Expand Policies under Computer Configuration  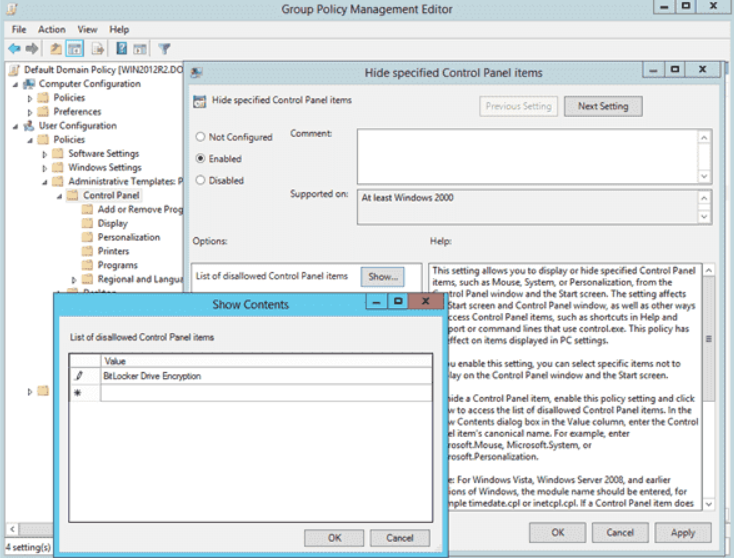pyautogui.click(x=30, y=99)
